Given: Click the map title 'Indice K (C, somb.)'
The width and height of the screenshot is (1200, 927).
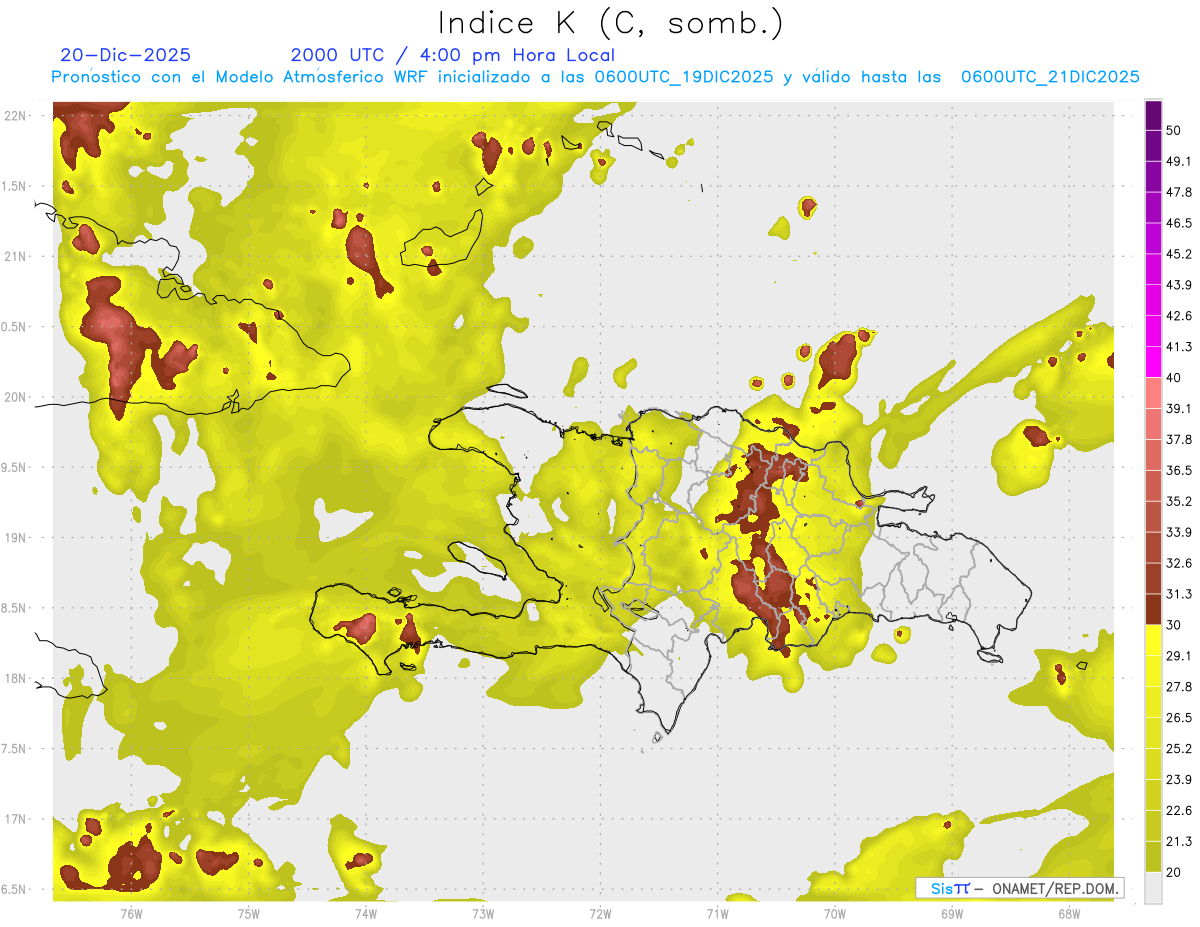Looking at the screenshot, I should point(611,24).
